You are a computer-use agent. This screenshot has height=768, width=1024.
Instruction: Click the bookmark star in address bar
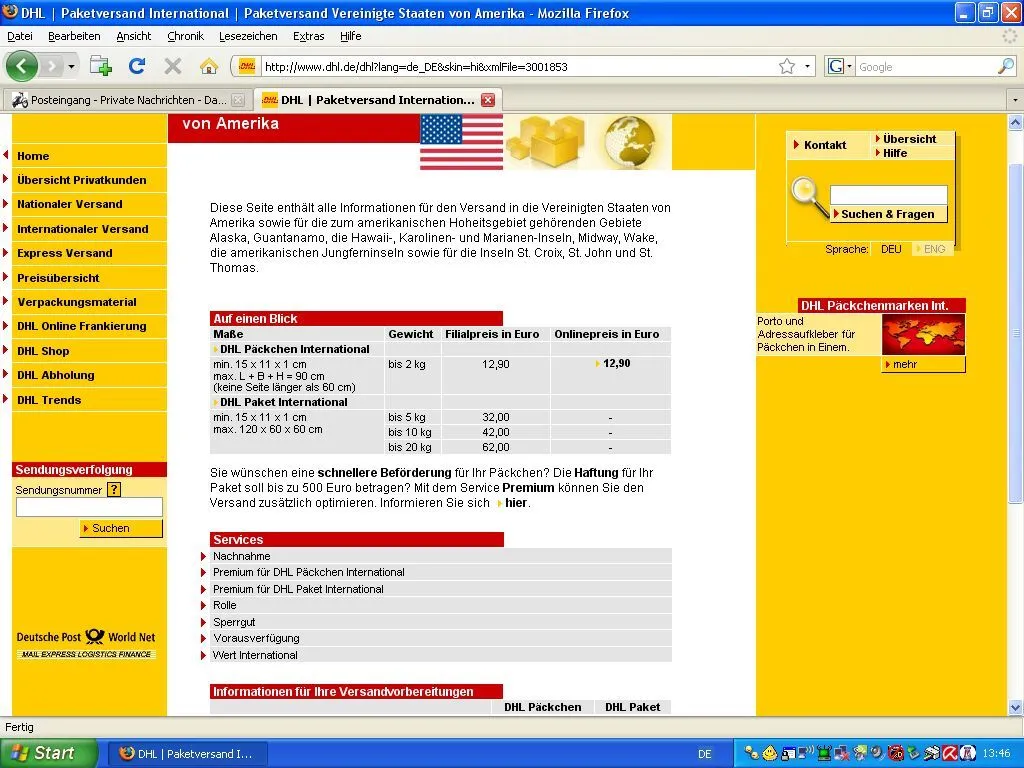787,67
